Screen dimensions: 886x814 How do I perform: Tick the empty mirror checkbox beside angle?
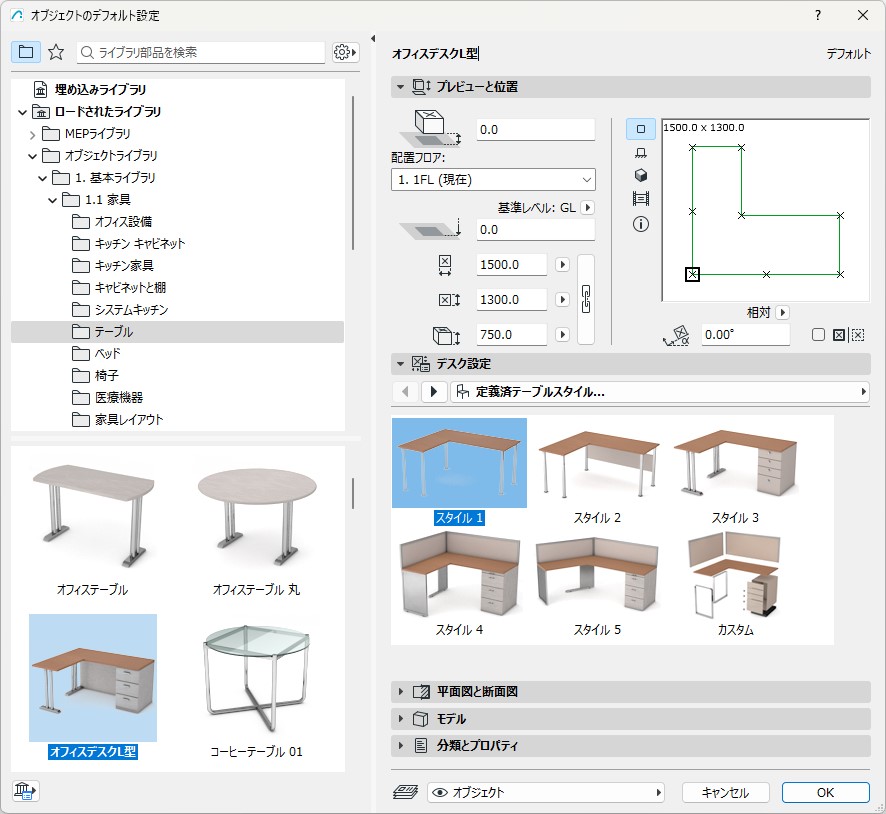click(818, 335)
